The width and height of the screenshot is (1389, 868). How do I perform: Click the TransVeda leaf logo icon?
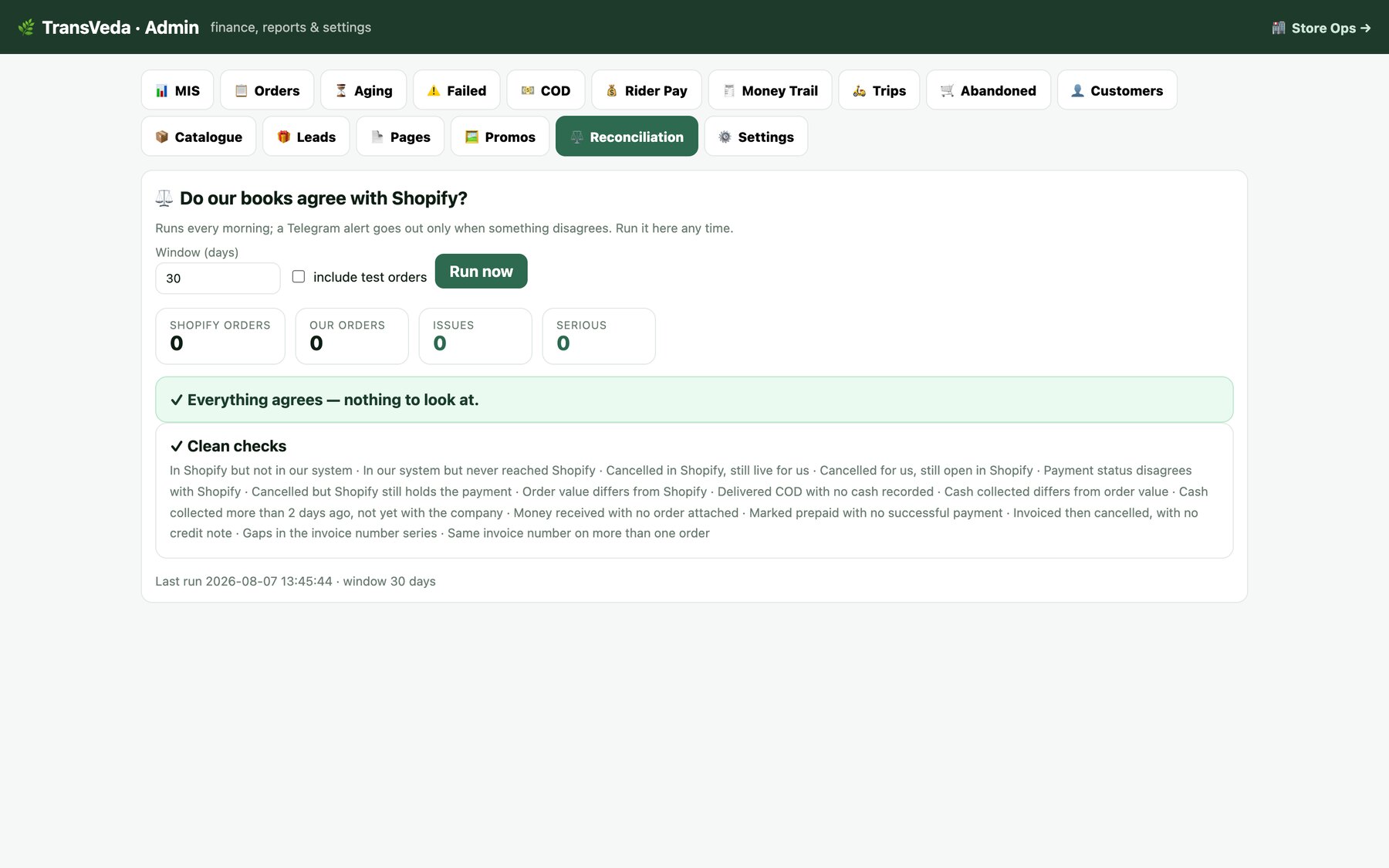(26, 27)
